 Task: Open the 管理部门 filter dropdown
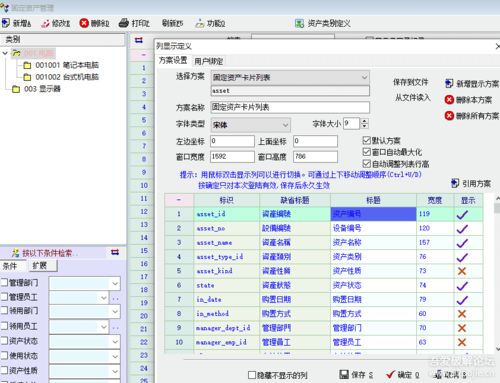click(115, 284)
